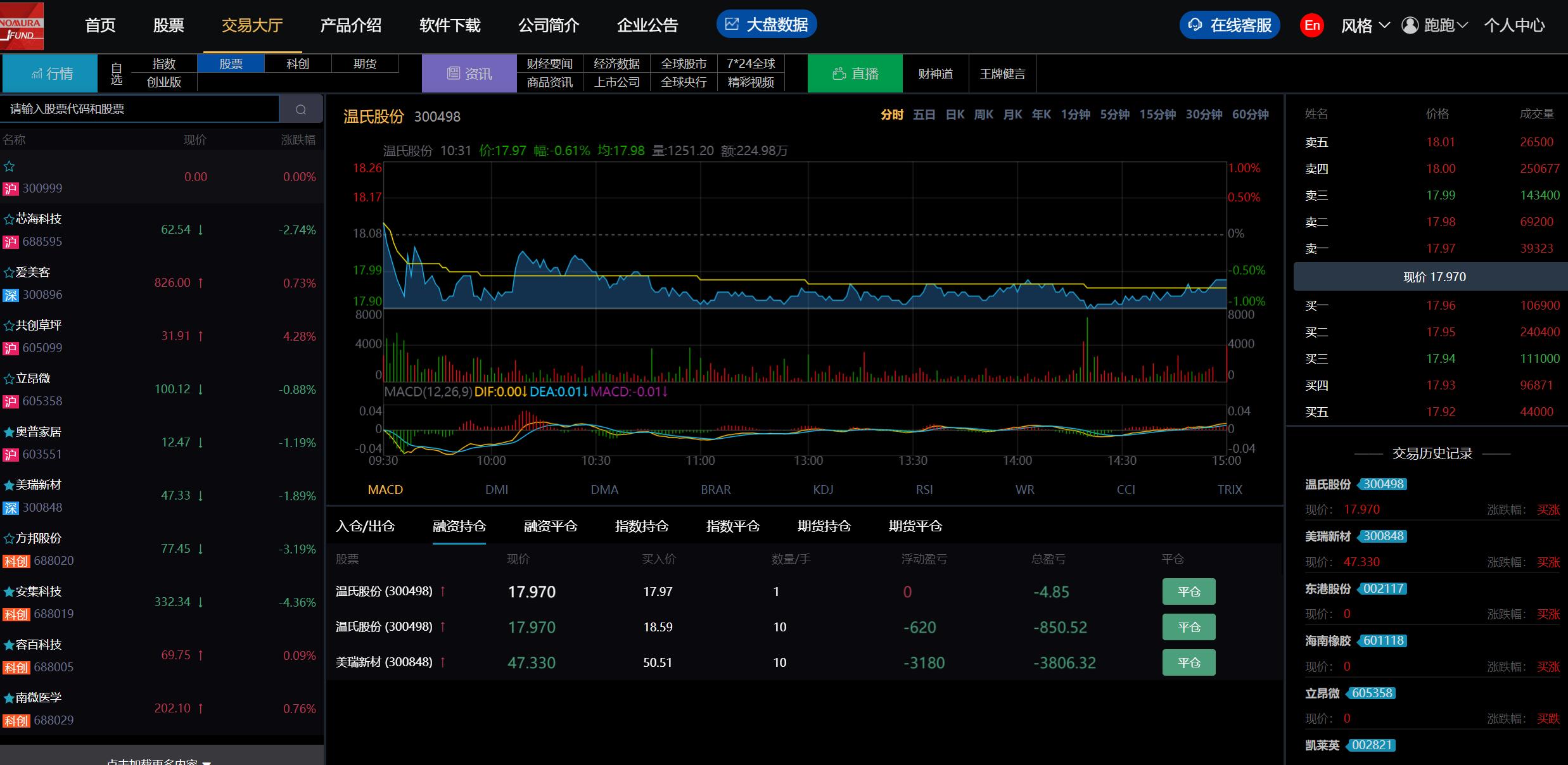
Task: Toggle favorite star for 立昂微
Action: point(9,379)
